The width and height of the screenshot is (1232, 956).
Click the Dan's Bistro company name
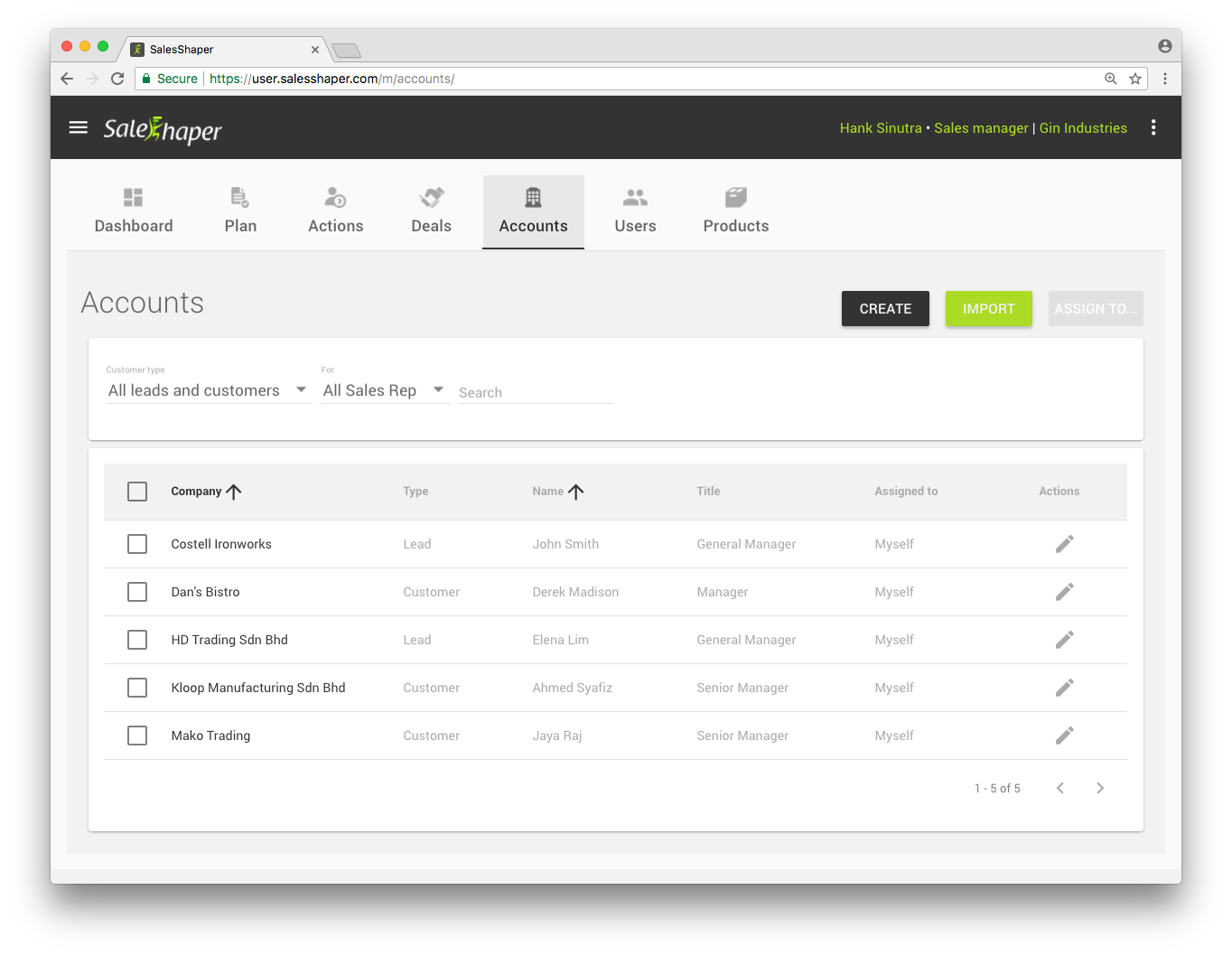click(206, 592)
